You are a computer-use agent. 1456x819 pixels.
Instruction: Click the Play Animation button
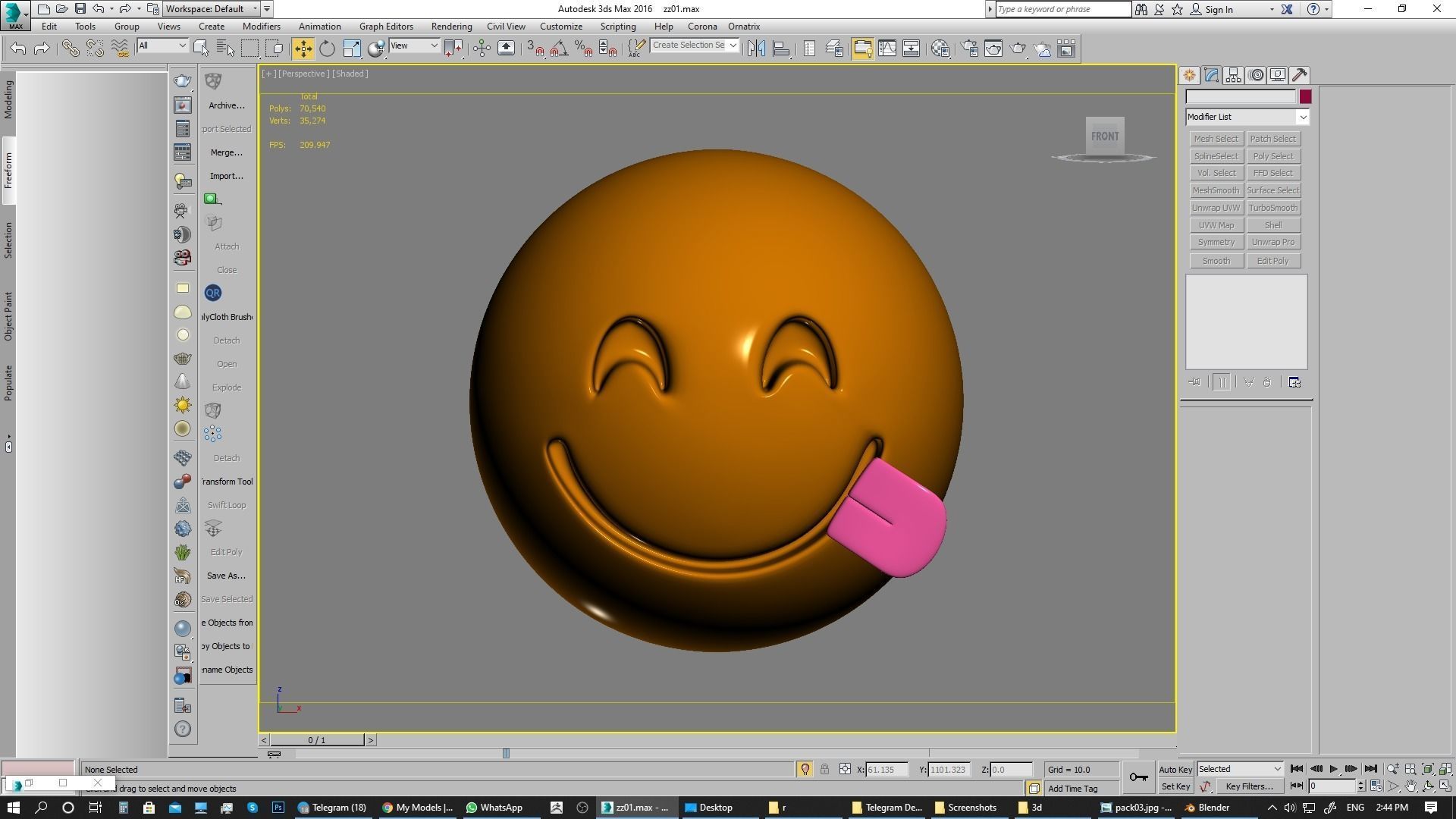click(1333, 769)
